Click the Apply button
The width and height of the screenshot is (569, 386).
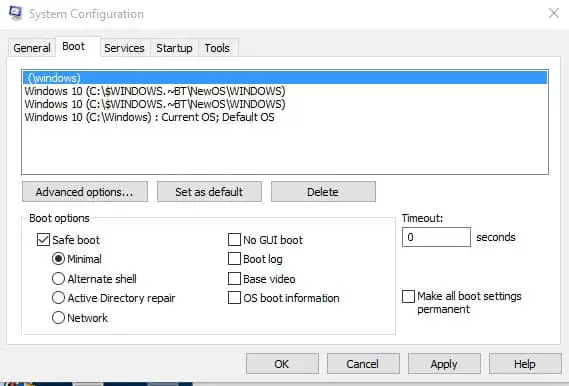point(444,364)
